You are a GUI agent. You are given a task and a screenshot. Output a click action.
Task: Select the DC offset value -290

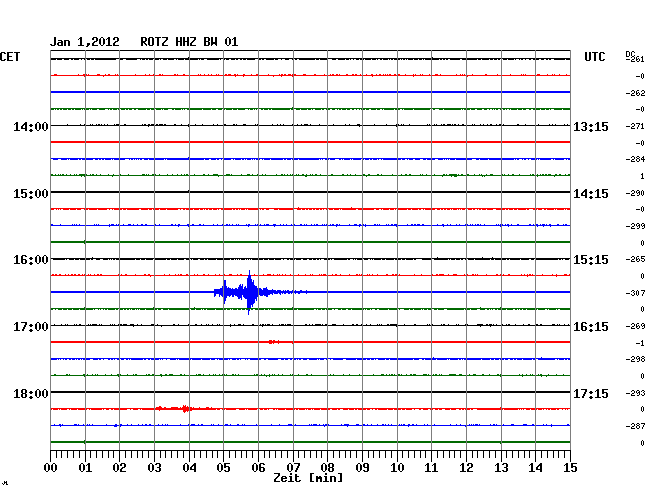pyautogui.click(x=635, y=193)
